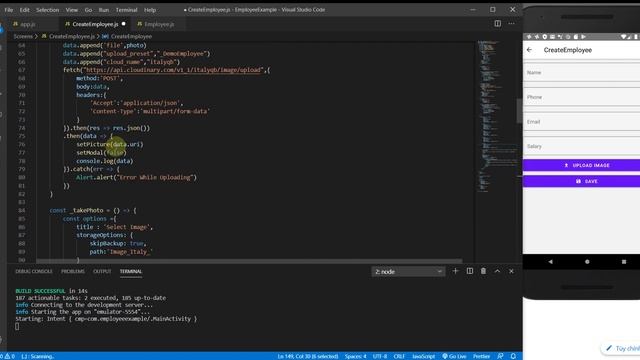
Task: Tap Android recents navigation square
Action: pos(624,262)
